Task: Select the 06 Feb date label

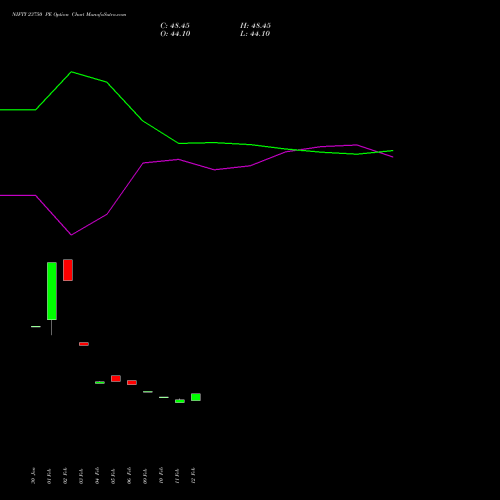Action: pyautogui.click(x=129, y=476)
